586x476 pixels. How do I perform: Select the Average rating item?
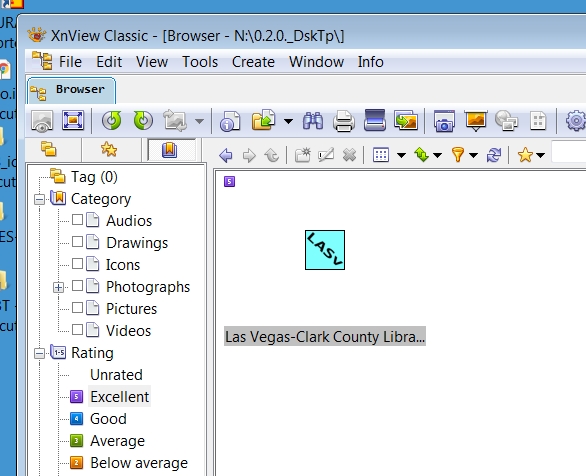pos(117,441)
